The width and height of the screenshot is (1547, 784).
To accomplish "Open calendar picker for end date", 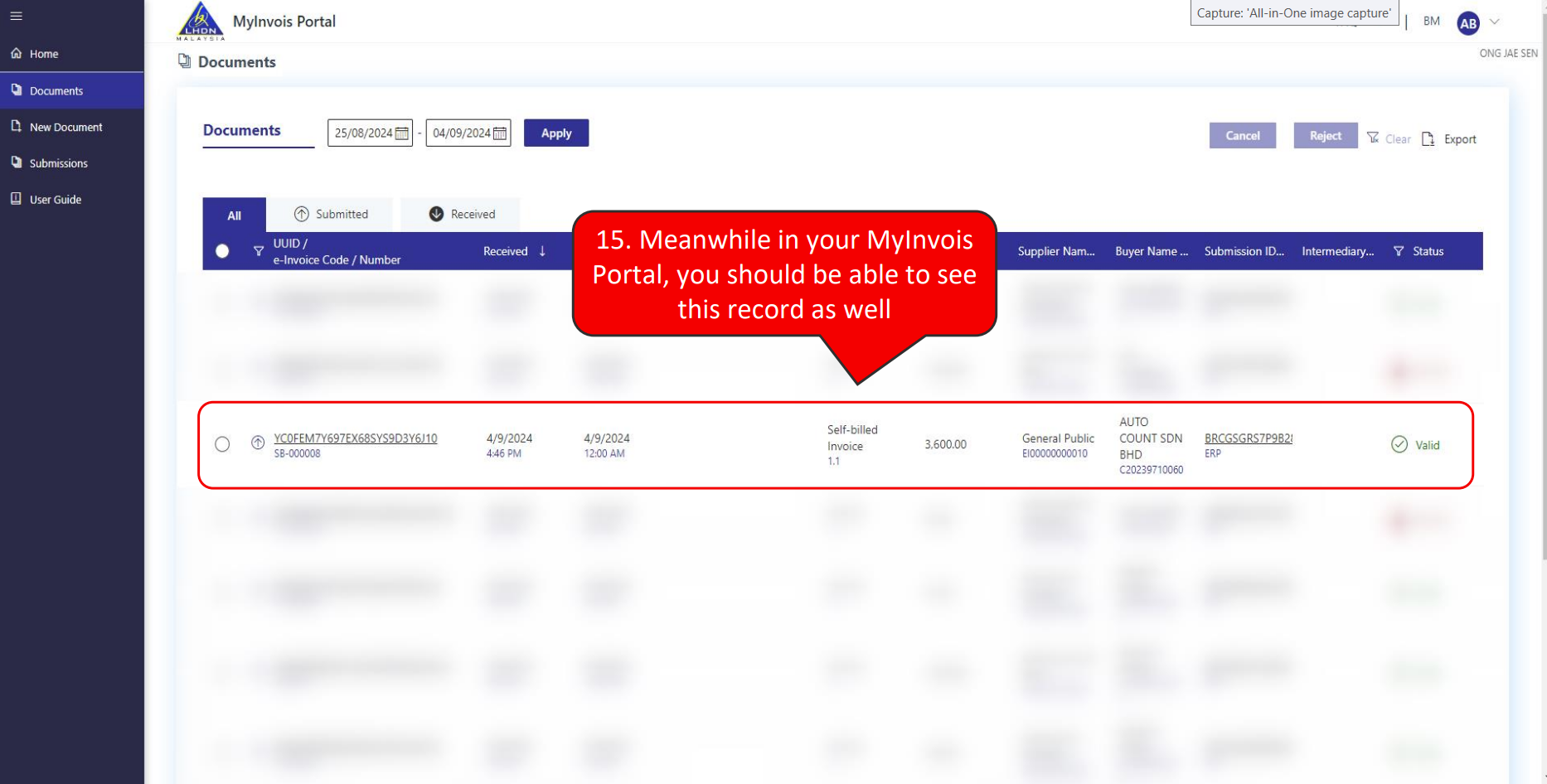I will point(500,133).
